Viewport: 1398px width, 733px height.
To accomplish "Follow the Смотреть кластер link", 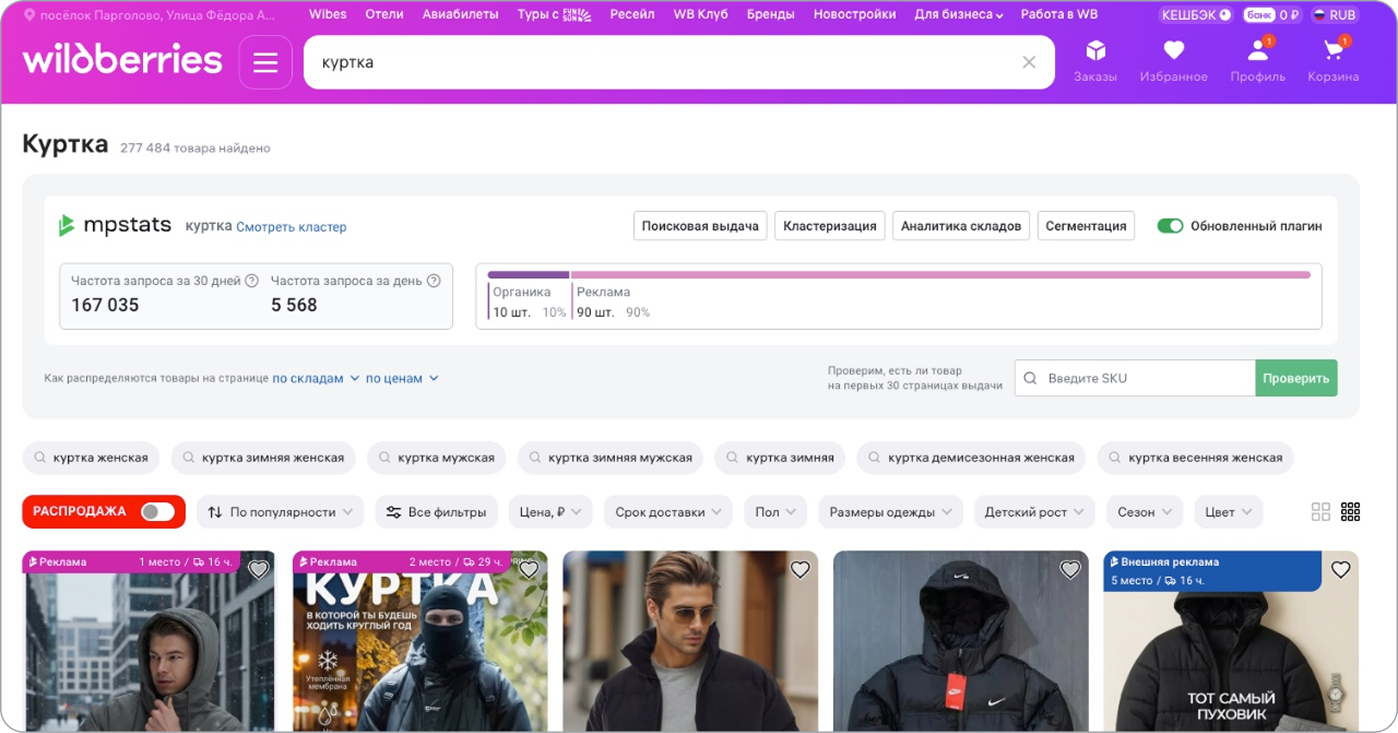I will click(291, 227).
